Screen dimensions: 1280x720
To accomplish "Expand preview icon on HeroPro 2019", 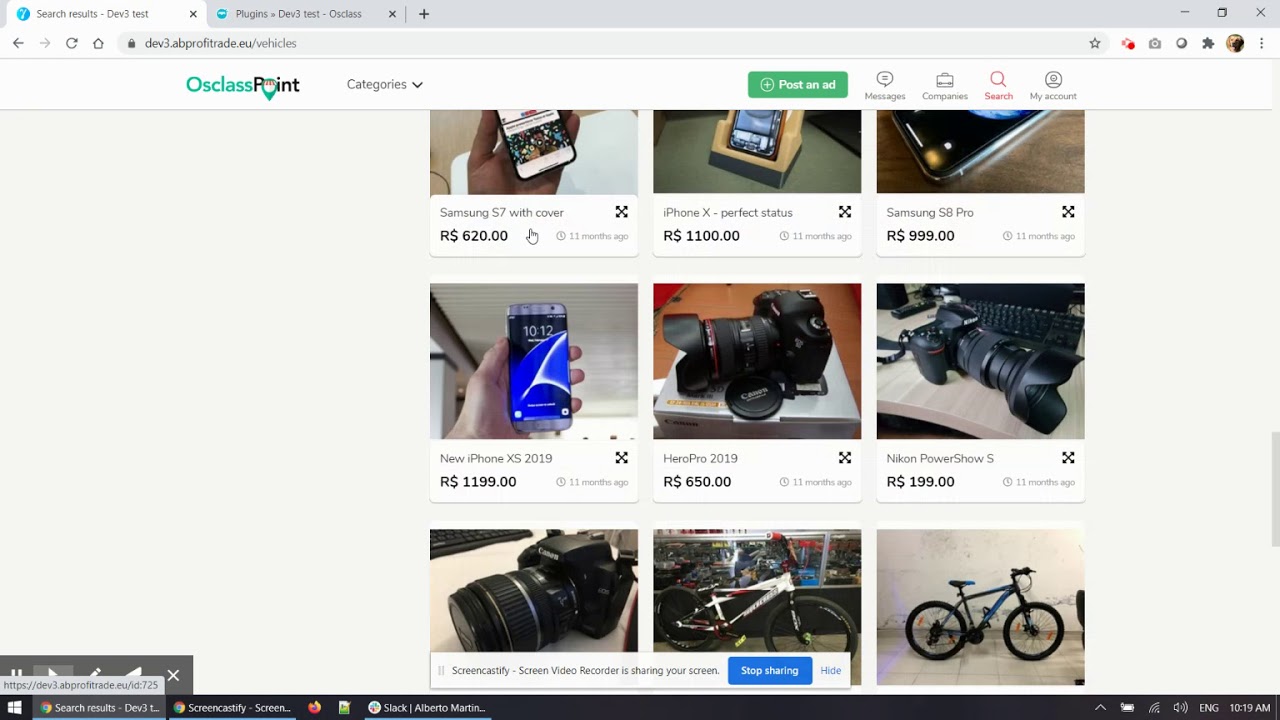I will 845,458.
